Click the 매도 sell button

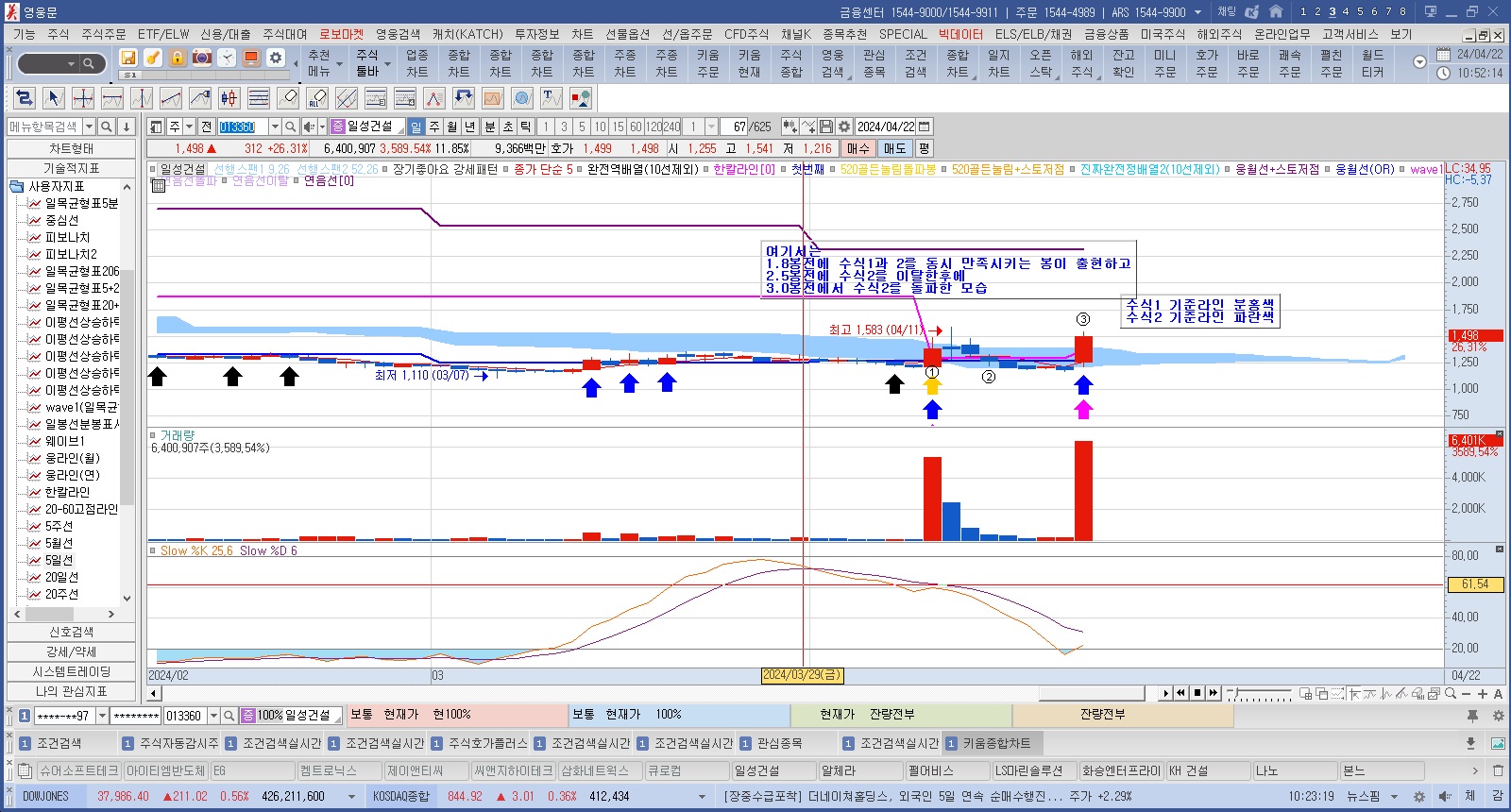click(894, 148)
